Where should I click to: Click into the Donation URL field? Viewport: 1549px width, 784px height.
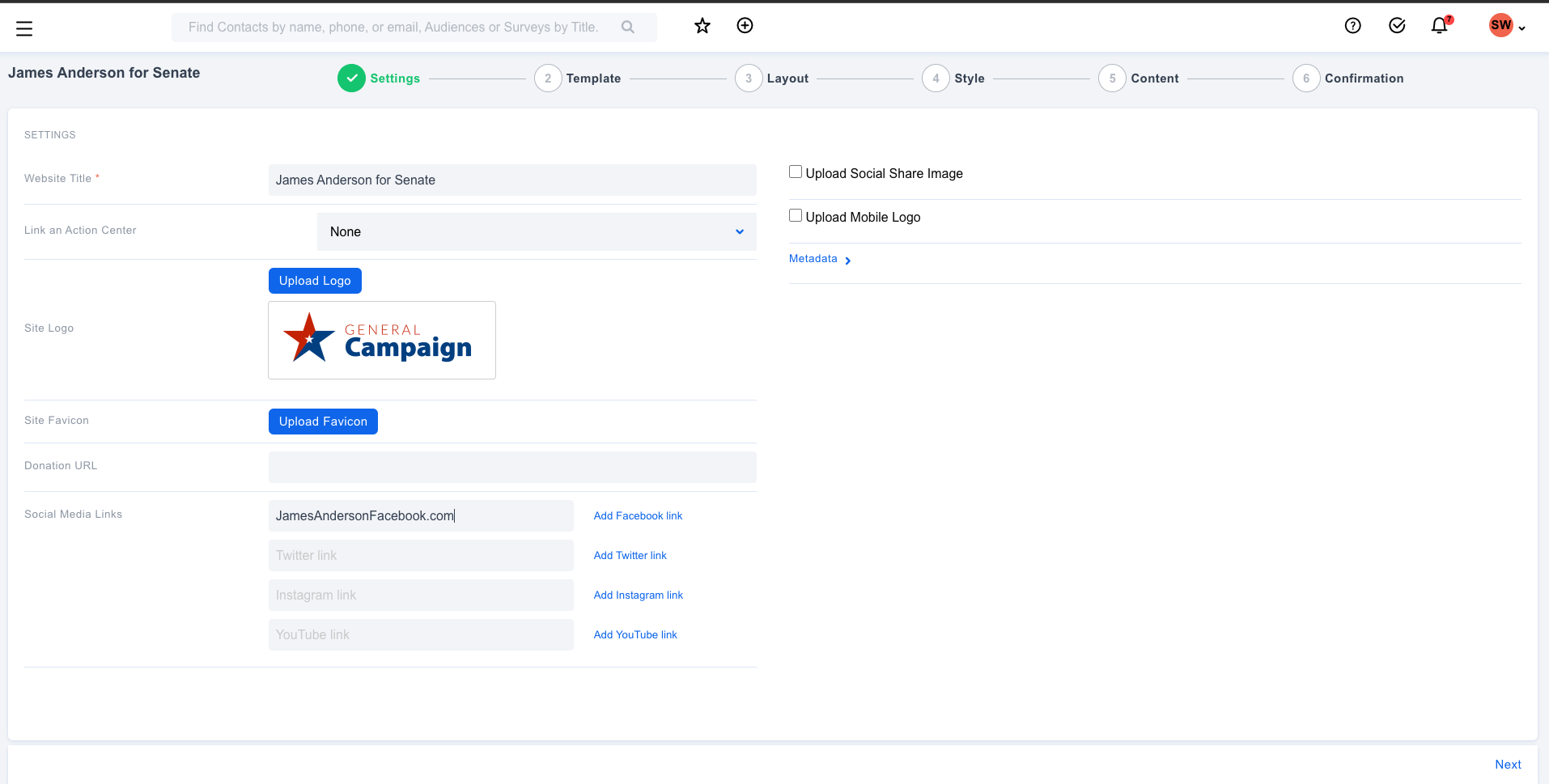click(511, 468)
